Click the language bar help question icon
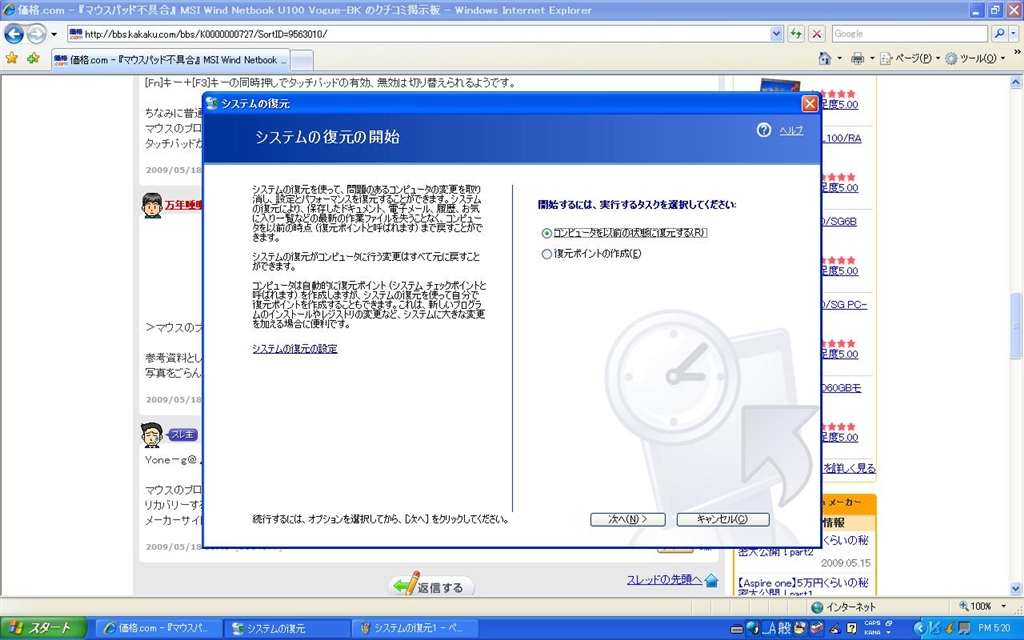The image size is (1024, 640). 852,629
